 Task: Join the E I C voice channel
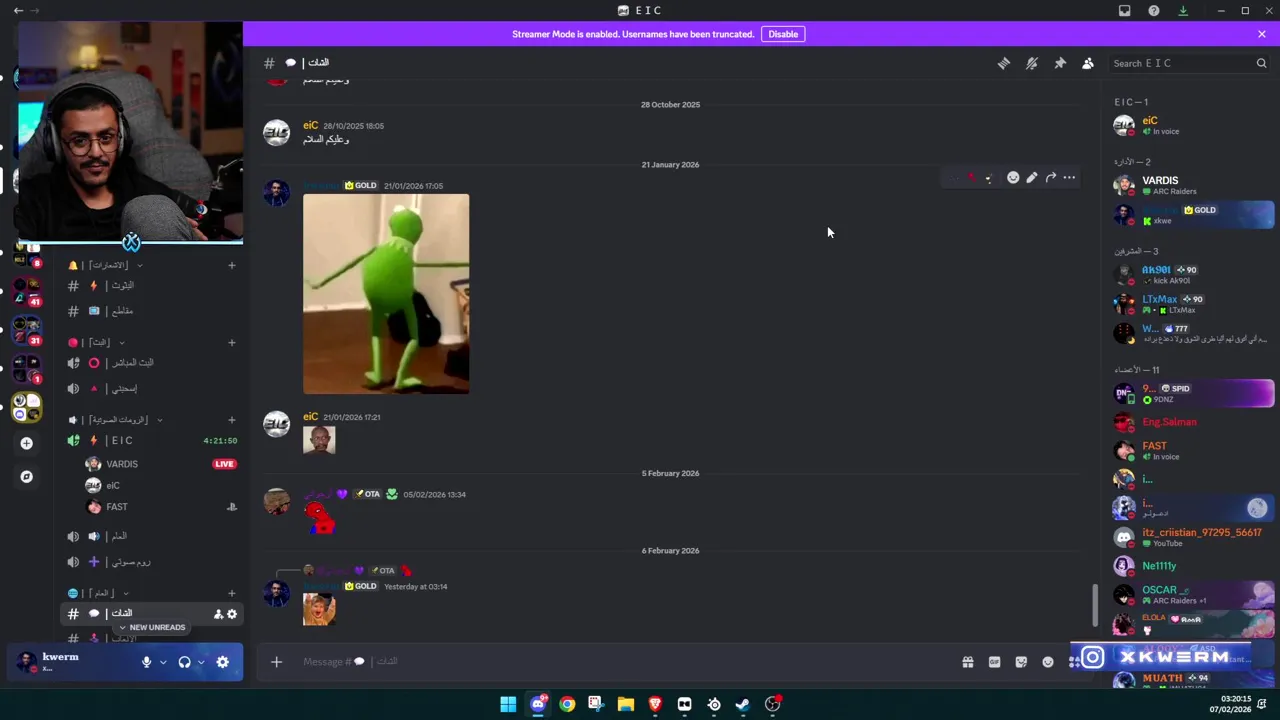pyautogui.click(x=150, y=441)
